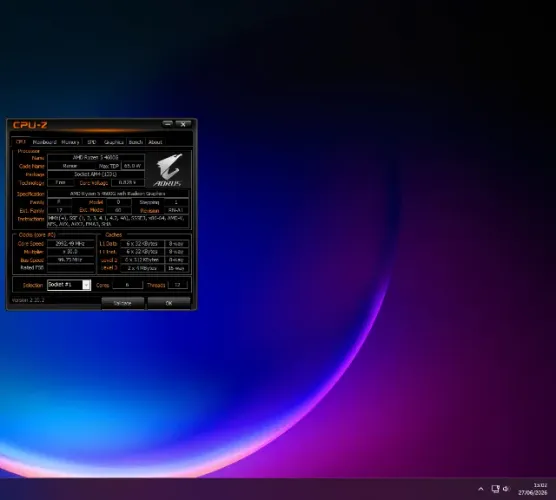Click the Ext. Model value field
The image size is (556, 500).
pyautogui.click(x=118, y=210)
